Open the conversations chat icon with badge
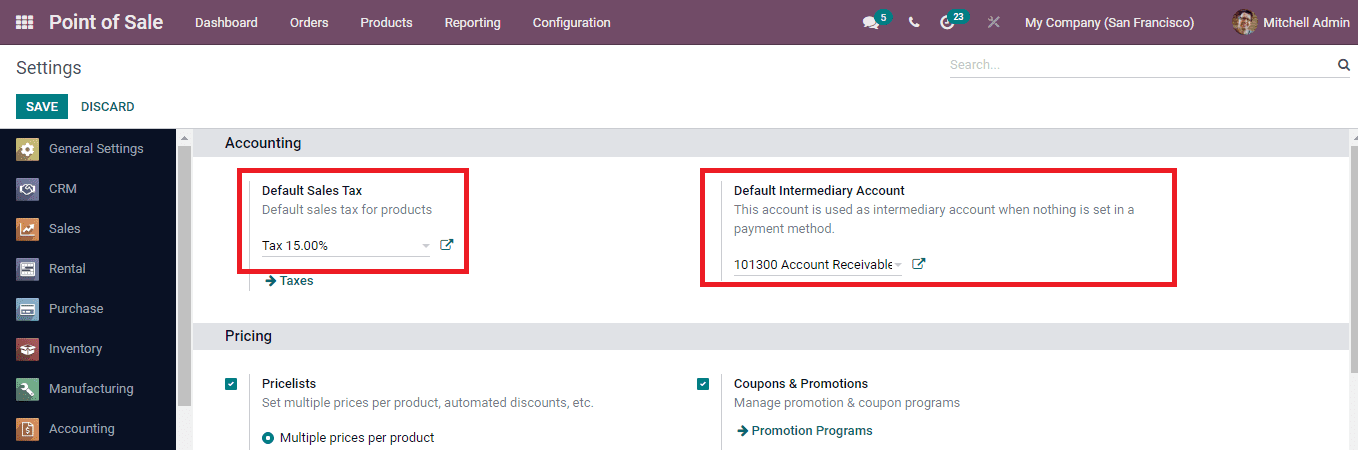Viewport: 1358px width, 450px height. tap(870, 22)
